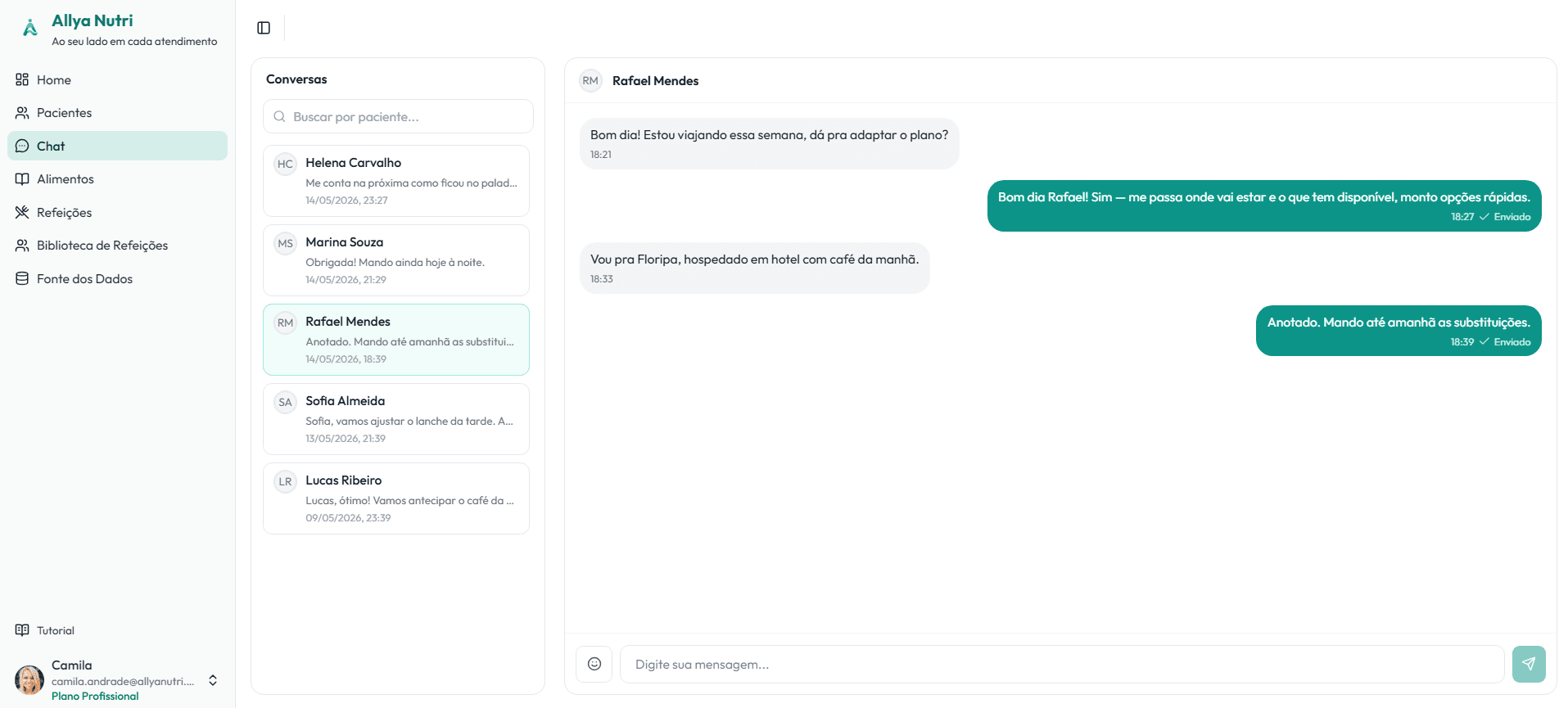Open the emoji picker icon
Viewport: 1568px width, 708px height.
click(594, 664)
